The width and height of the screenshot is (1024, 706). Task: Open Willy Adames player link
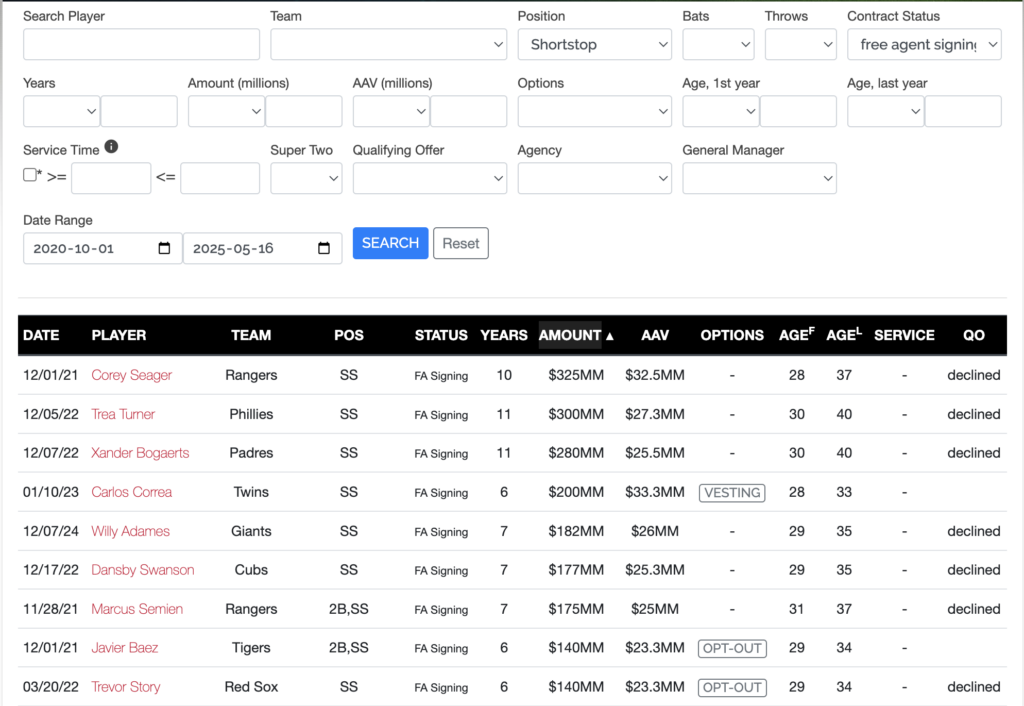[130, 531]
